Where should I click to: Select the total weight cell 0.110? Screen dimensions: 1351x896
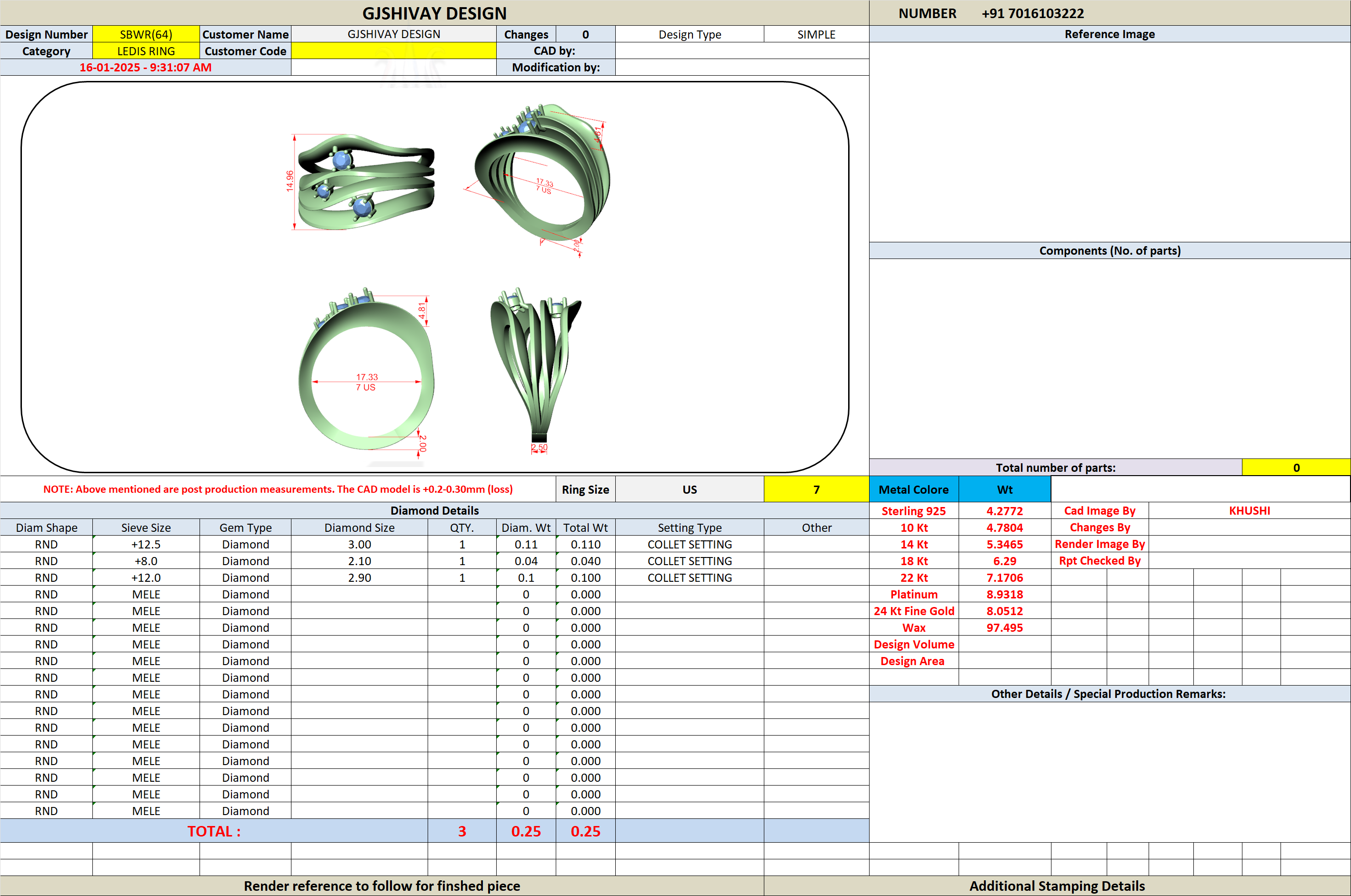(x=585, y=544)
